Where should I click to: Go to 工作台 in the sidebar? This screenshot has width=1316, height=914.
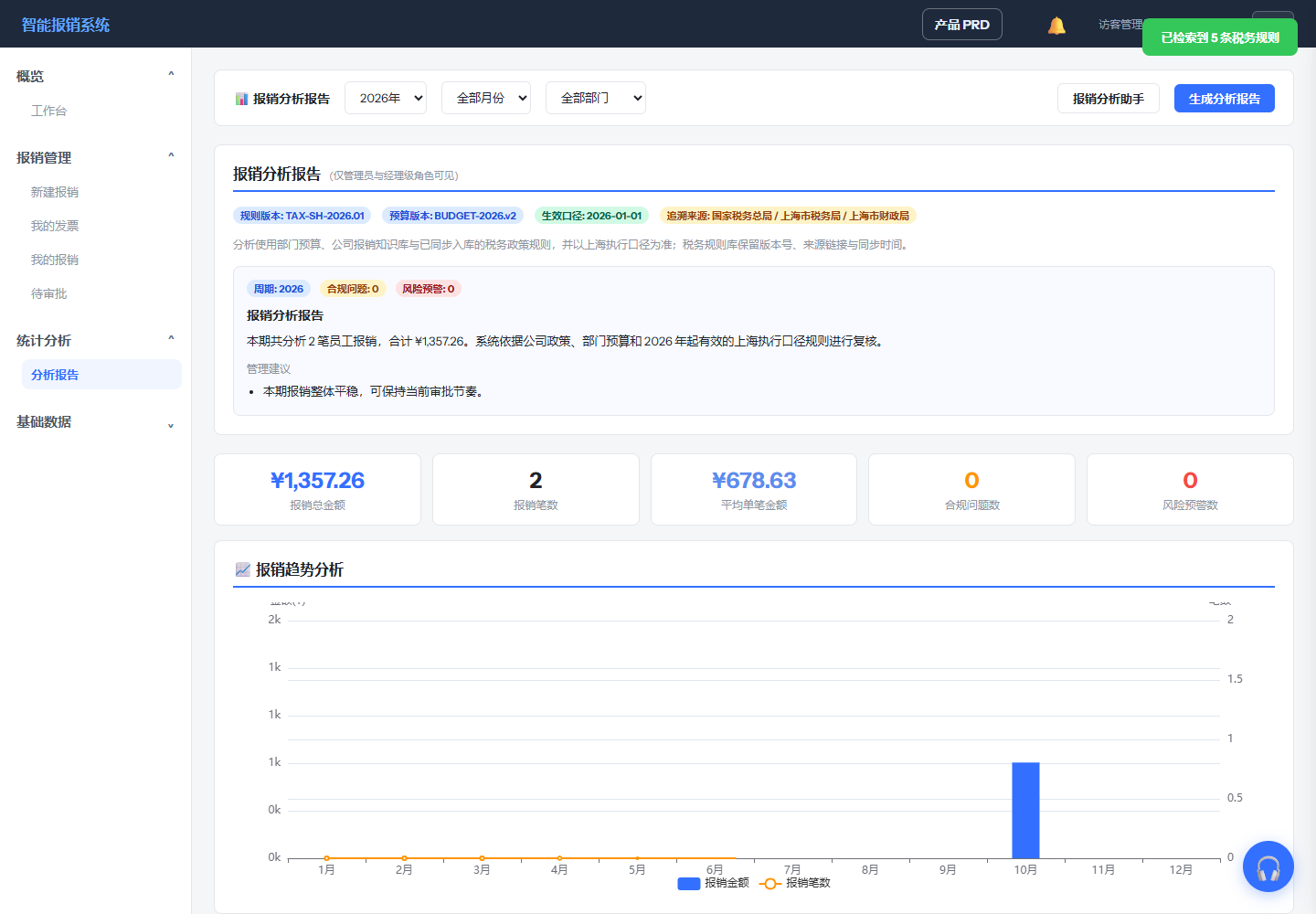pyautogui.click(x=49, y=111)
